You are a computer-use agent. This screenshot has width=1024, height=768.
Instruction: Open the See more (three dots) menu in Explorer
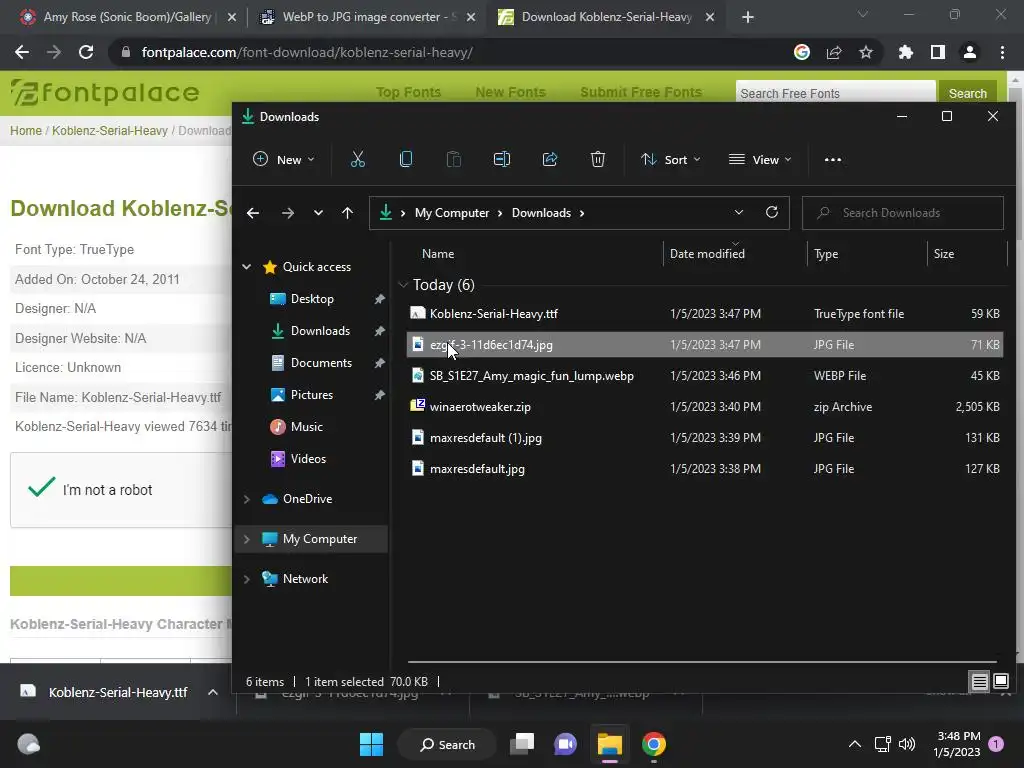833,159
